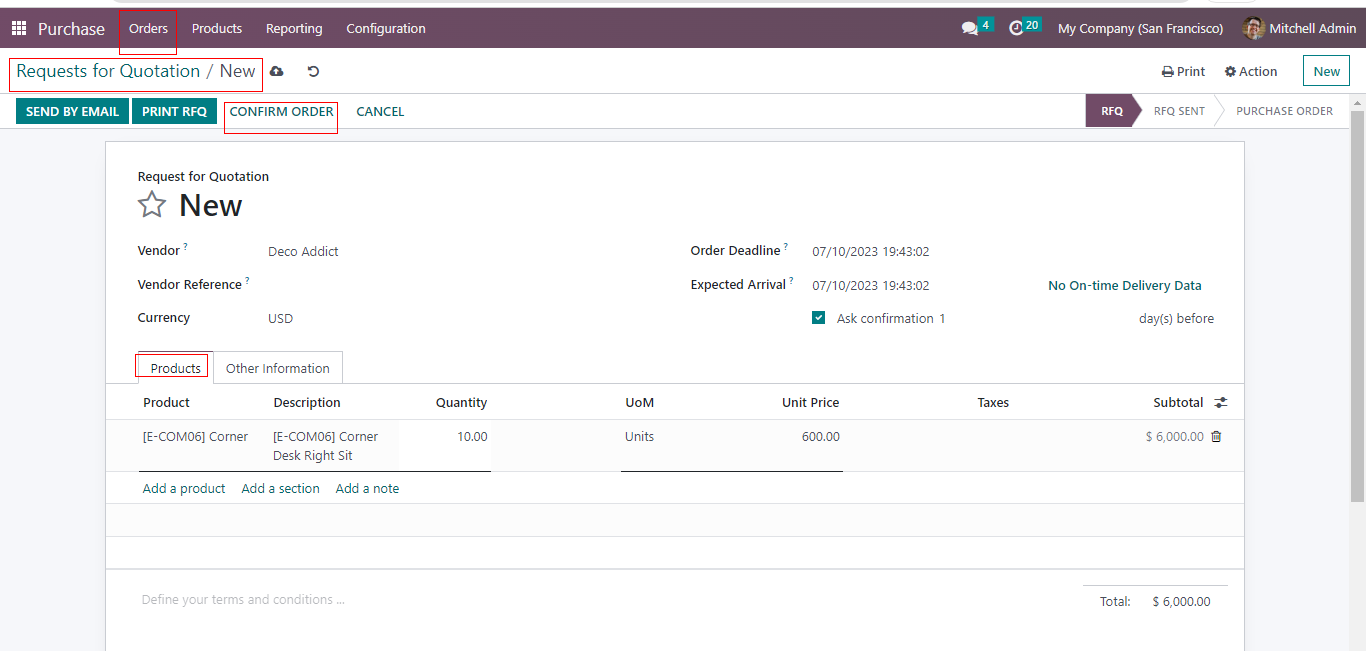Open the Reporting menu

(x=294, y=29)
